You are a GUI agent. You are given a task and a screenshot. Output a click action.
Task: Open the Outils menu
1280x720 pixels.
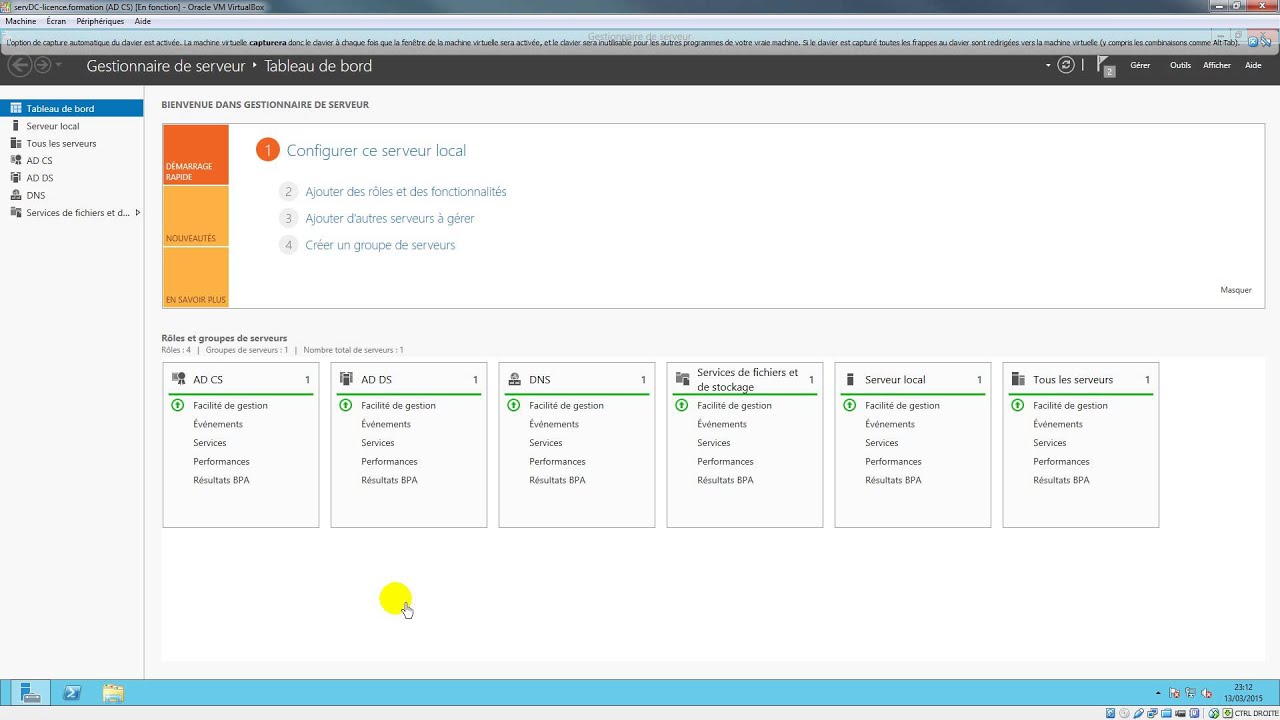[x=1180, y=65]
